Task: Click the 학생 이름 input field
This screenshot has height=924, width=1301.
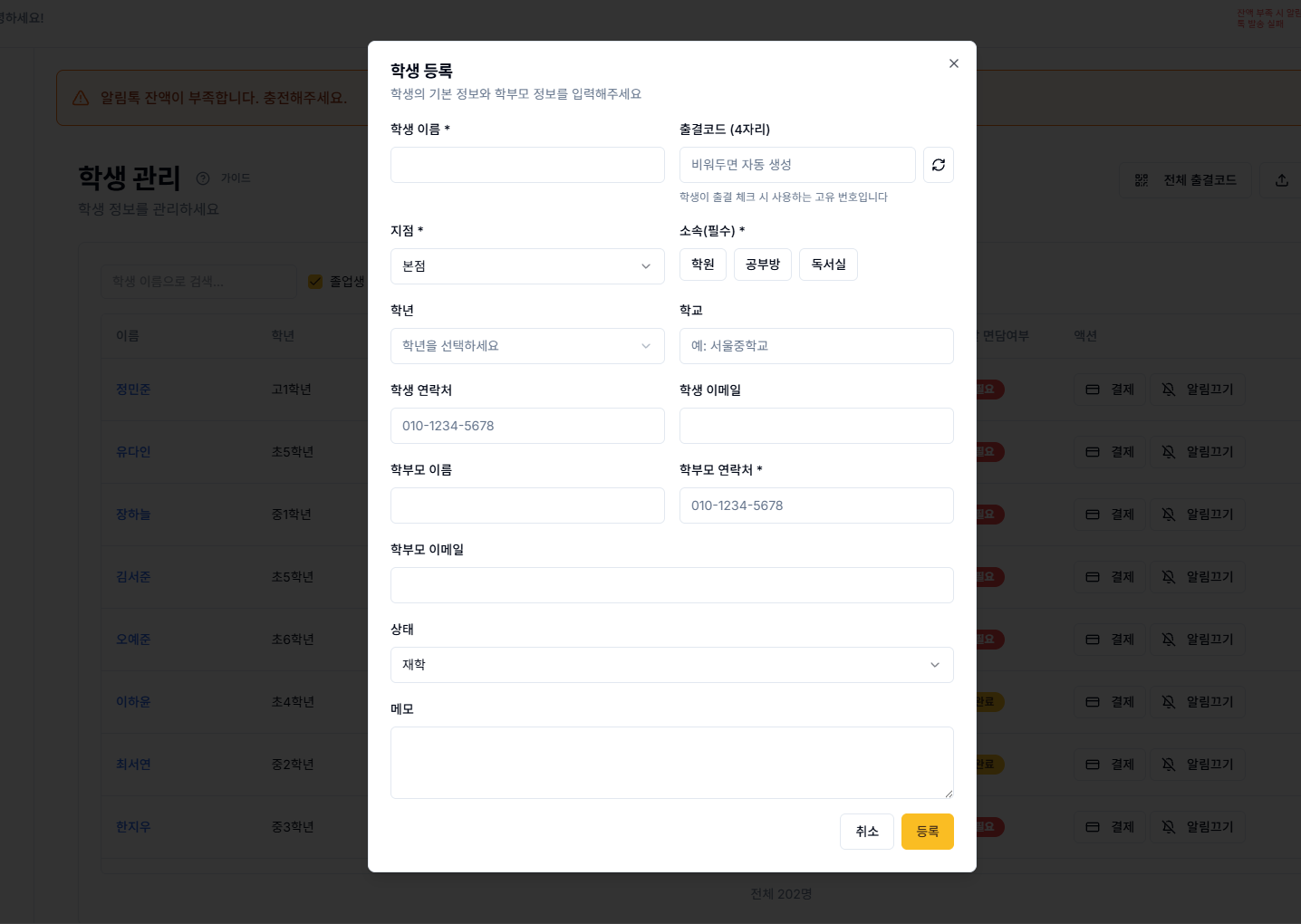Action: tap(527, 165)
